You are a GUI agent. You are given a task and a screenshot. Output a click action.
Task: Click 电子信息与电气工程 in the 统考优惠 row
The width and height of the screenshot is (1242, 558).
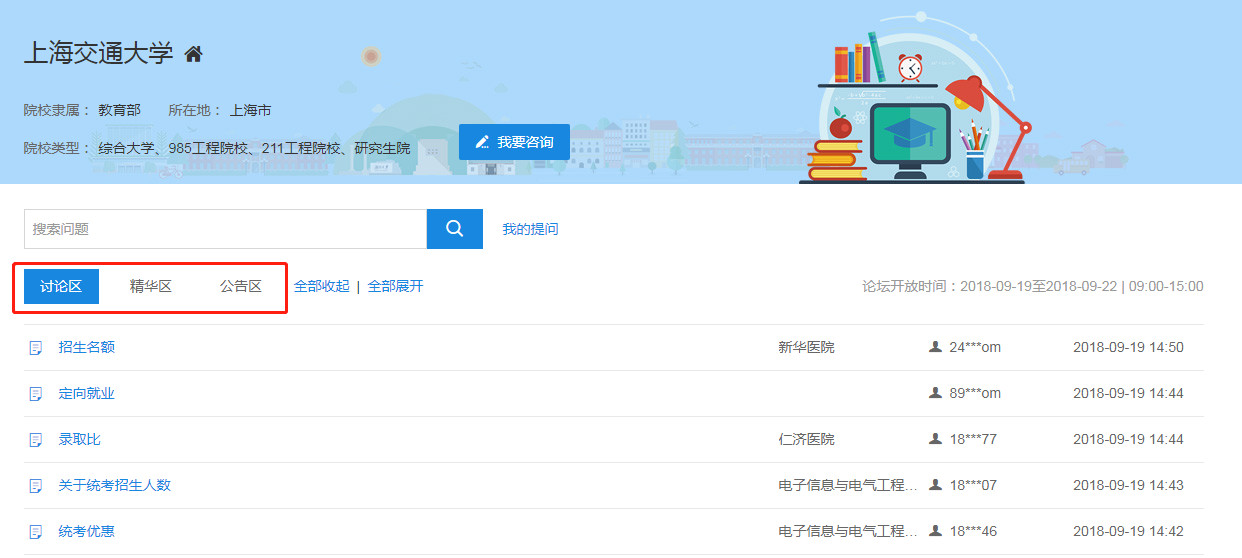coord(848,531)
